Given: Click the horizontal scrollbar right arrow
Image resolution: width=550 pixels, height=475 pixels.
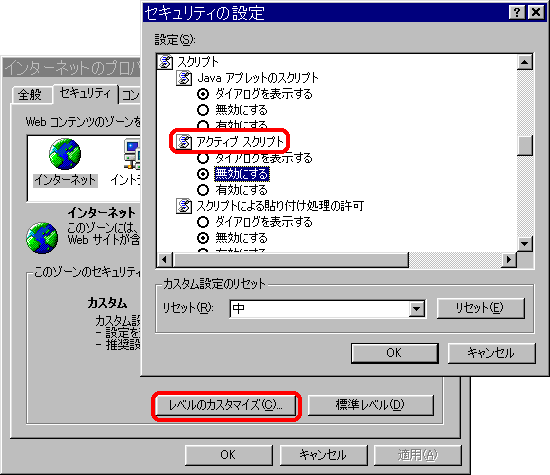Looking at the screenshot, I should pos(509,260).
